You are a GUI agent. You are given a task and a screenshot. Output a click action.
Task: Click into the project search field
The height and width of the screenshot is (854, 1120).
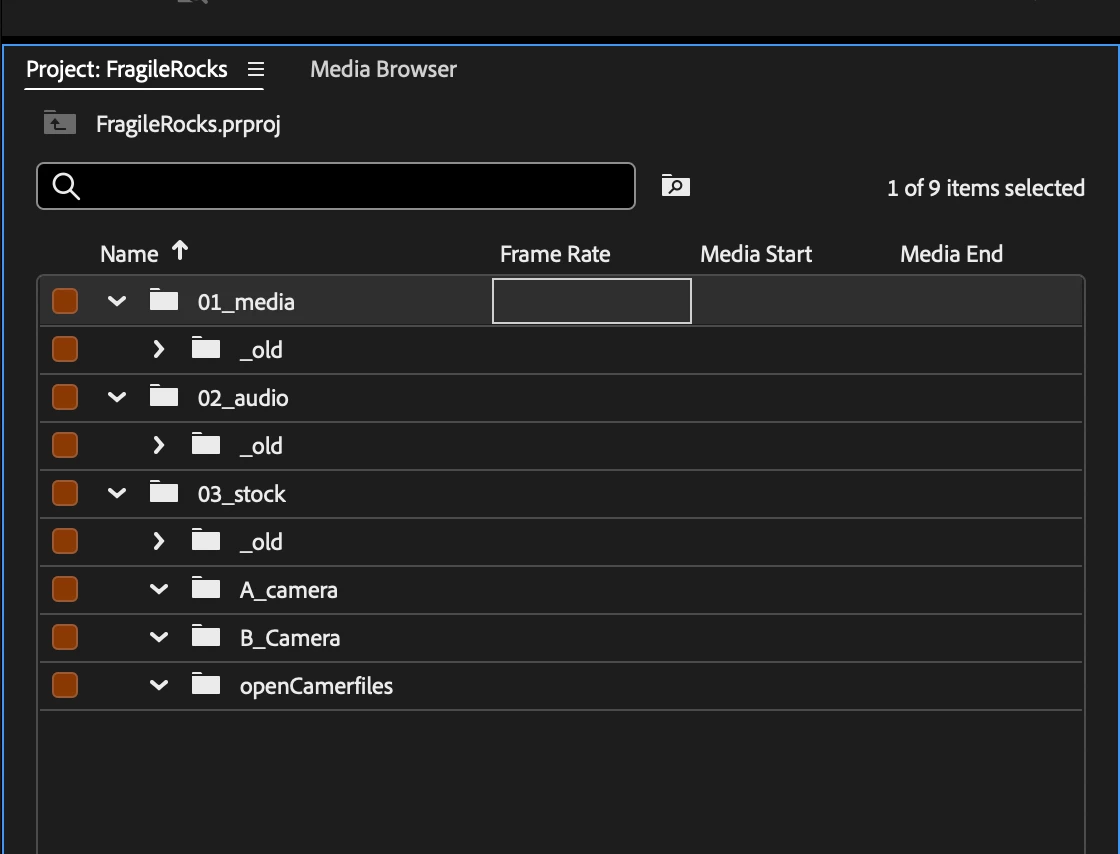(x=336, y=186)
